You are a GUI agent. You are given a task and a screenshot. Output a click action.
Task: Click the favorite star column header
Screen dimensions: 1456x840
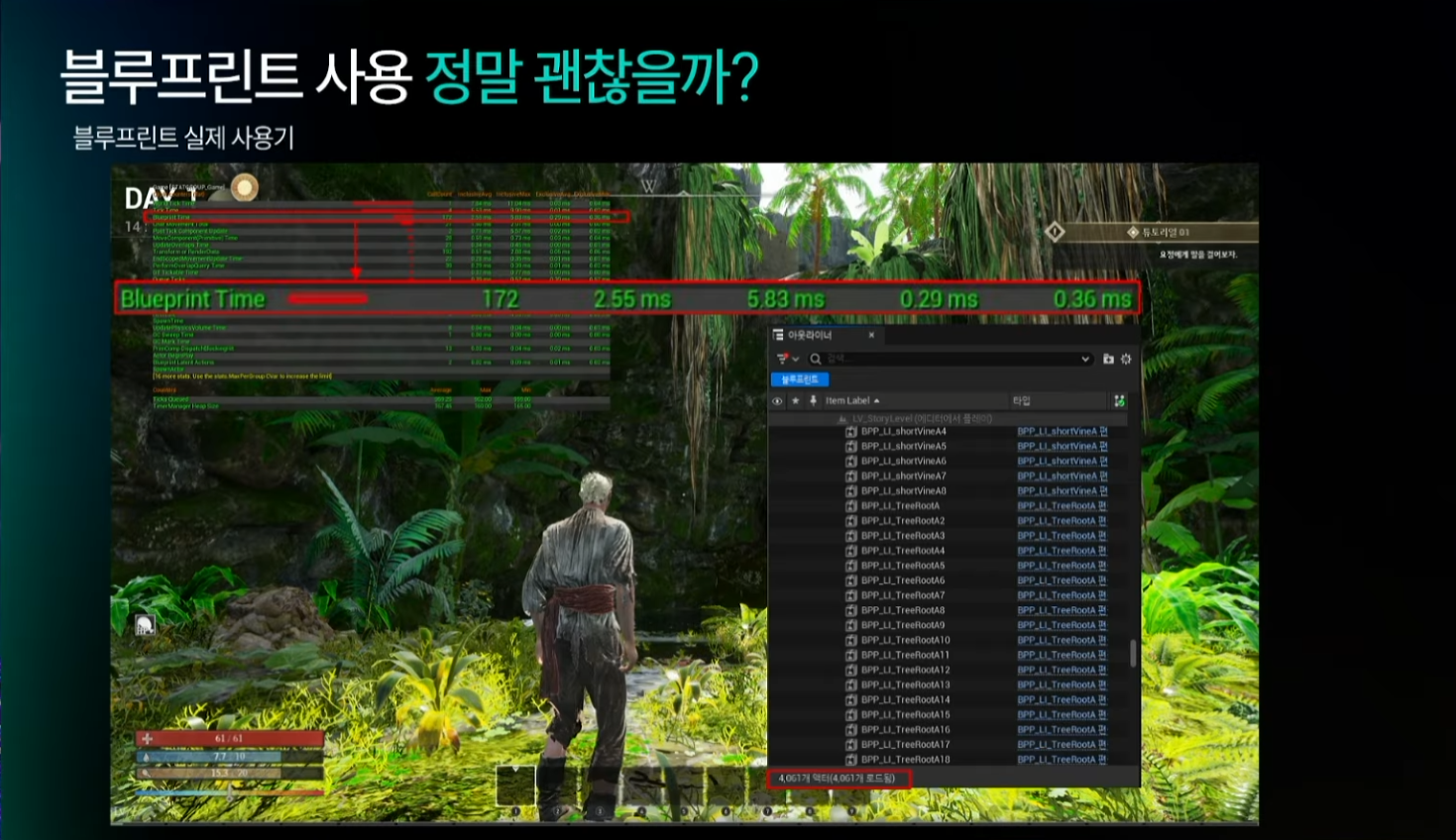(x=795, y=401)
